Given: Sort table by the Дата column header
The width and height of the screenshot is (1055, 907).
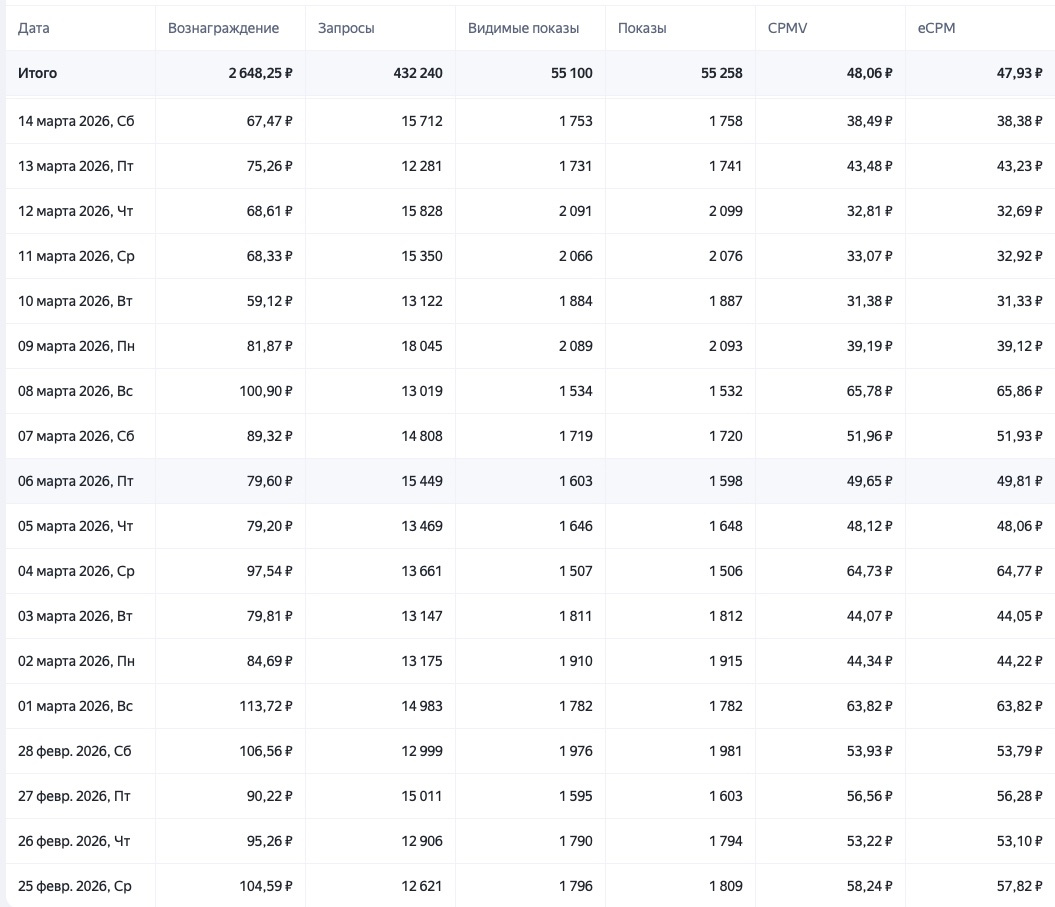Looking at the screenshot, I should click(x=34, y=28).
